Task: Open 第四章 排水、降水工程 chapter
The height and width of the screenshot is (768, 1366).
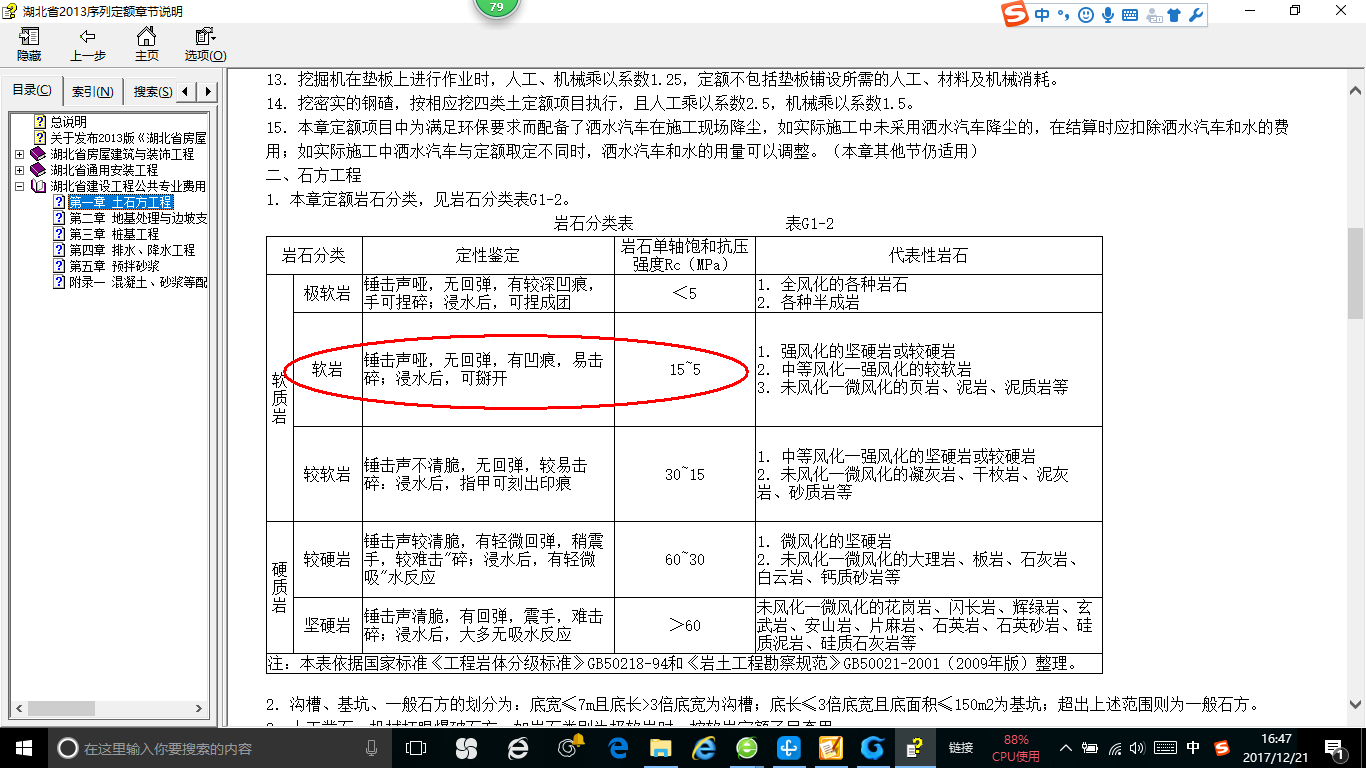Action: coord(132,250)
